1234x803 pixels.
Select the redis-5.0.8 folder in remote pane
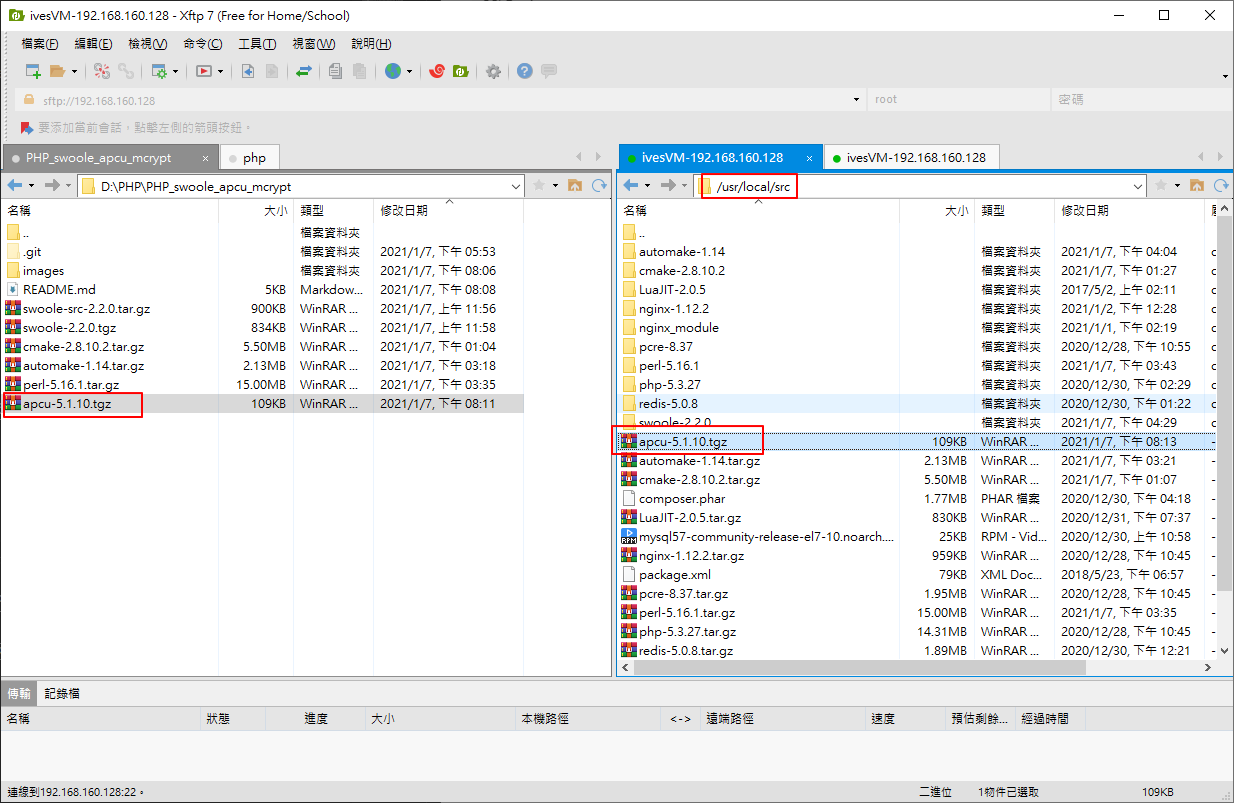pos(668,403)
